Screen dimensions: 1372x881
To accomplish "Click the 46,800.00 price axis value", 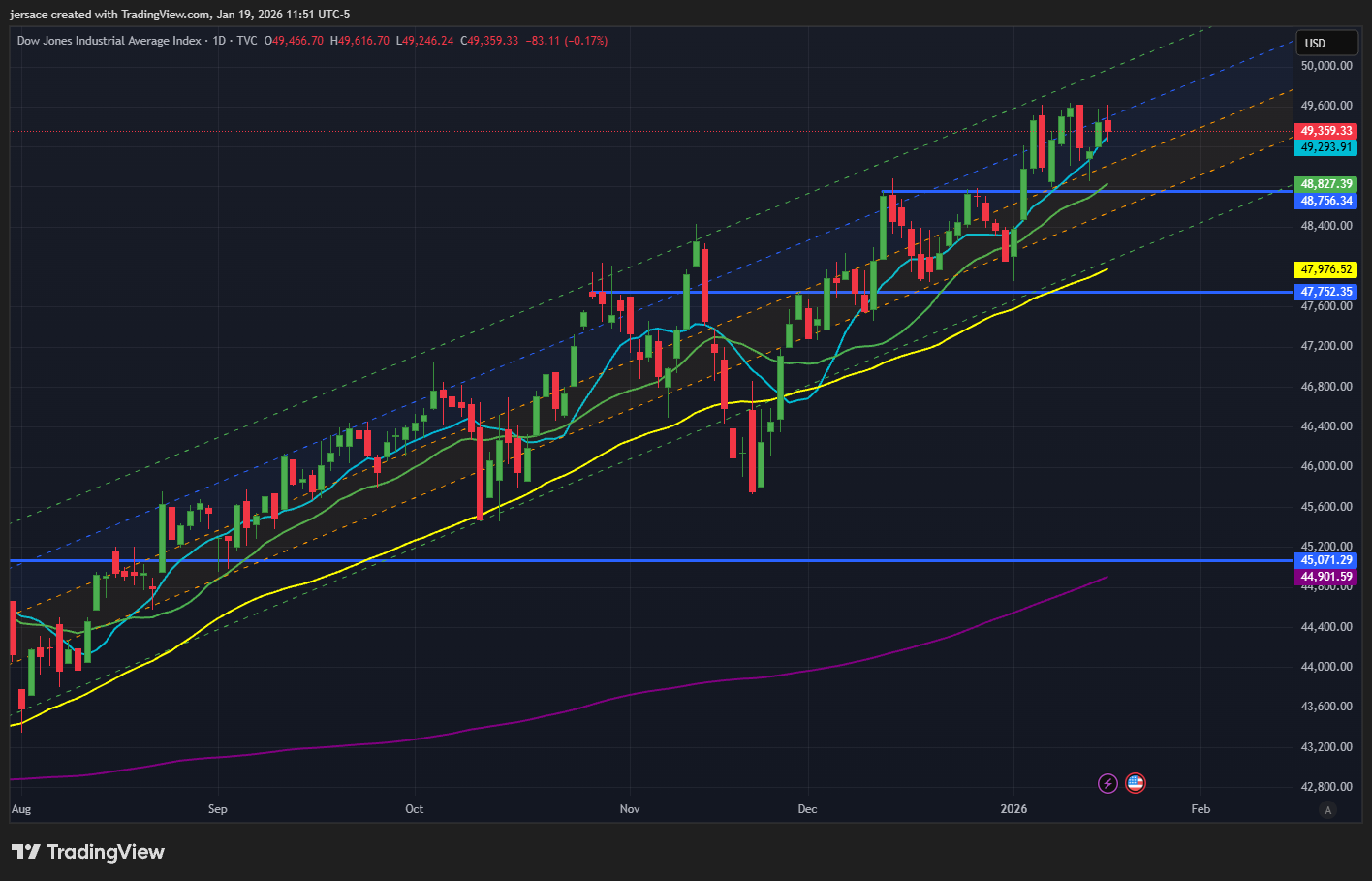I will (1326, 387).
